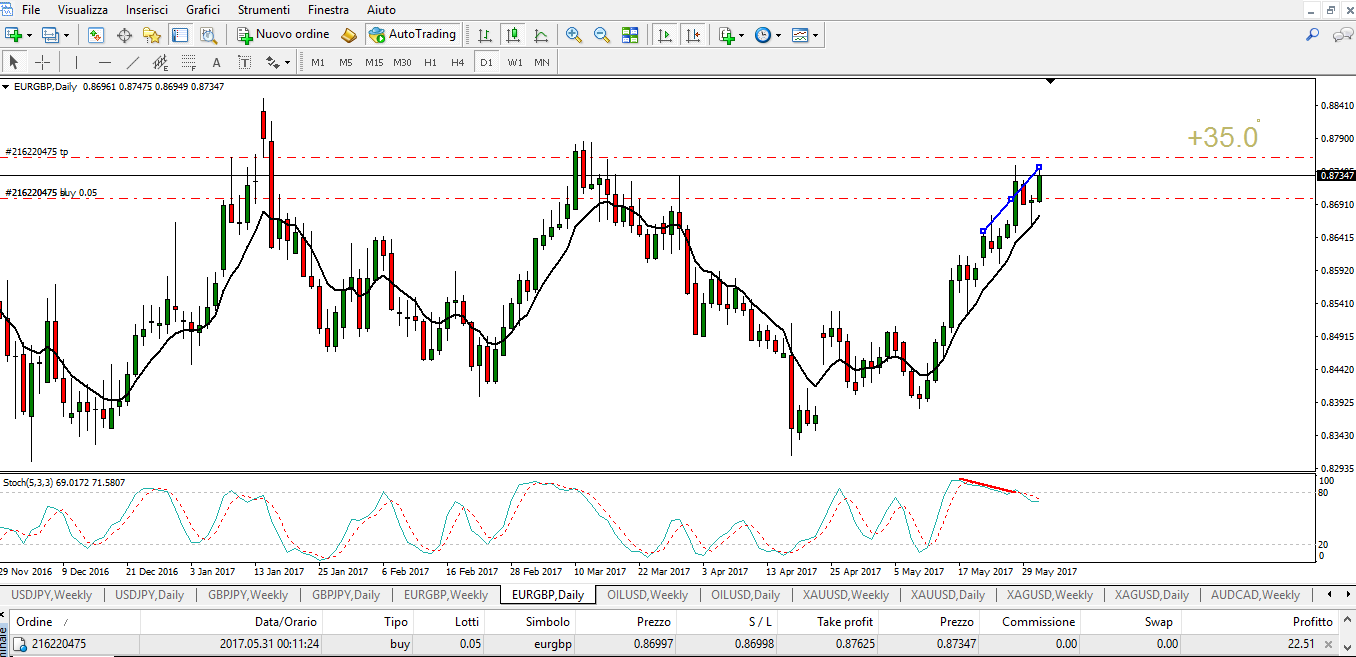1356x657 pixels.
Task: Open the MetaEditor book icon
Action: (x=349, y=35)
